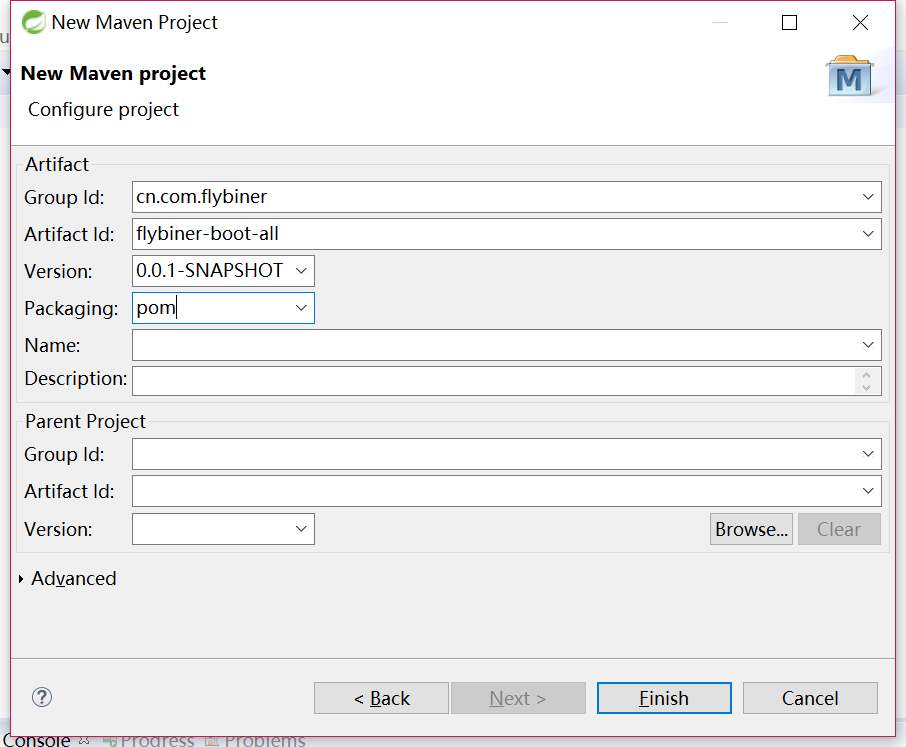
Task: Click the Finish button
Action: click(x=664, y=698)
